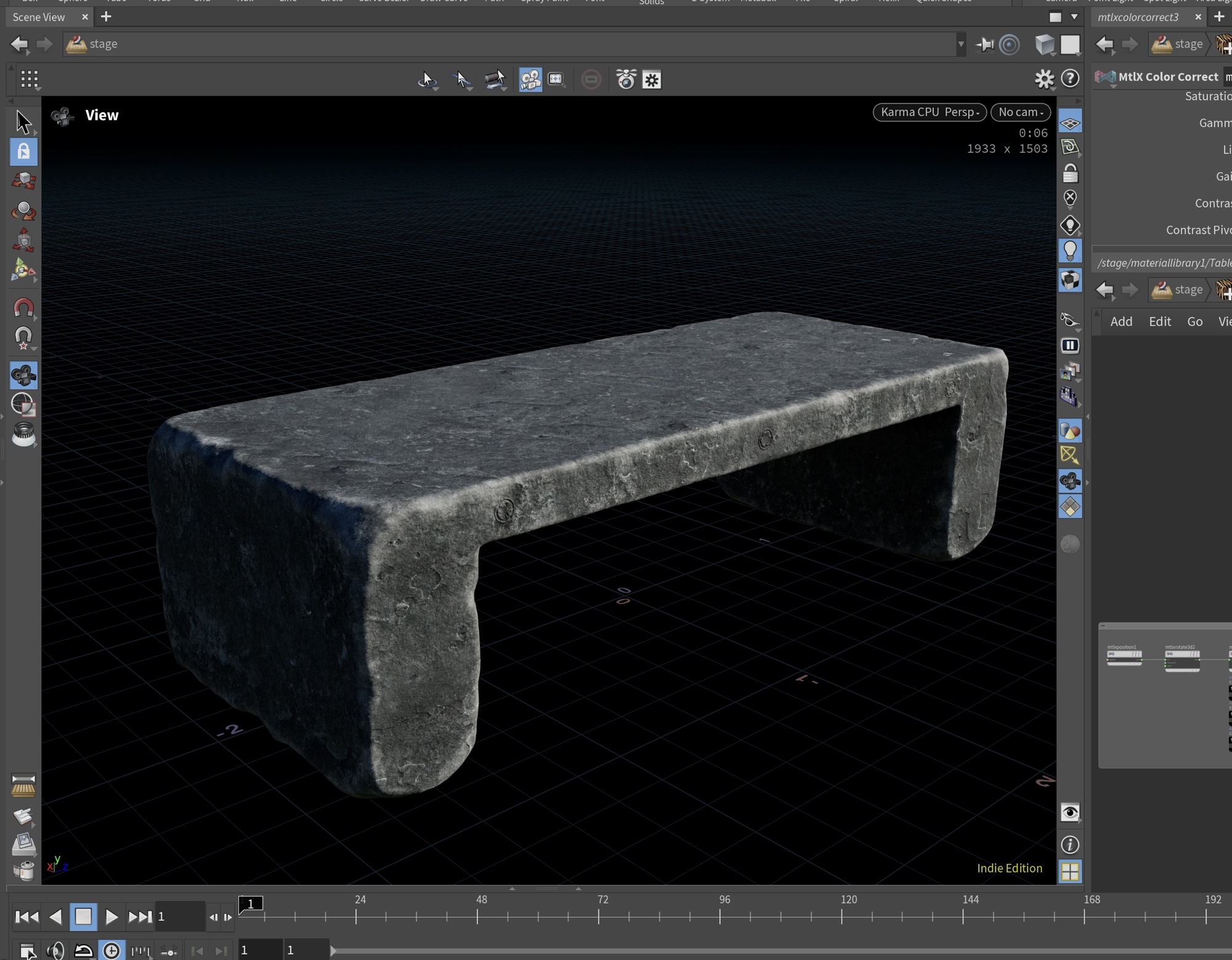Switch to the Scene View tab
This screenshot has width=1232, height=960.
[39, 17]
